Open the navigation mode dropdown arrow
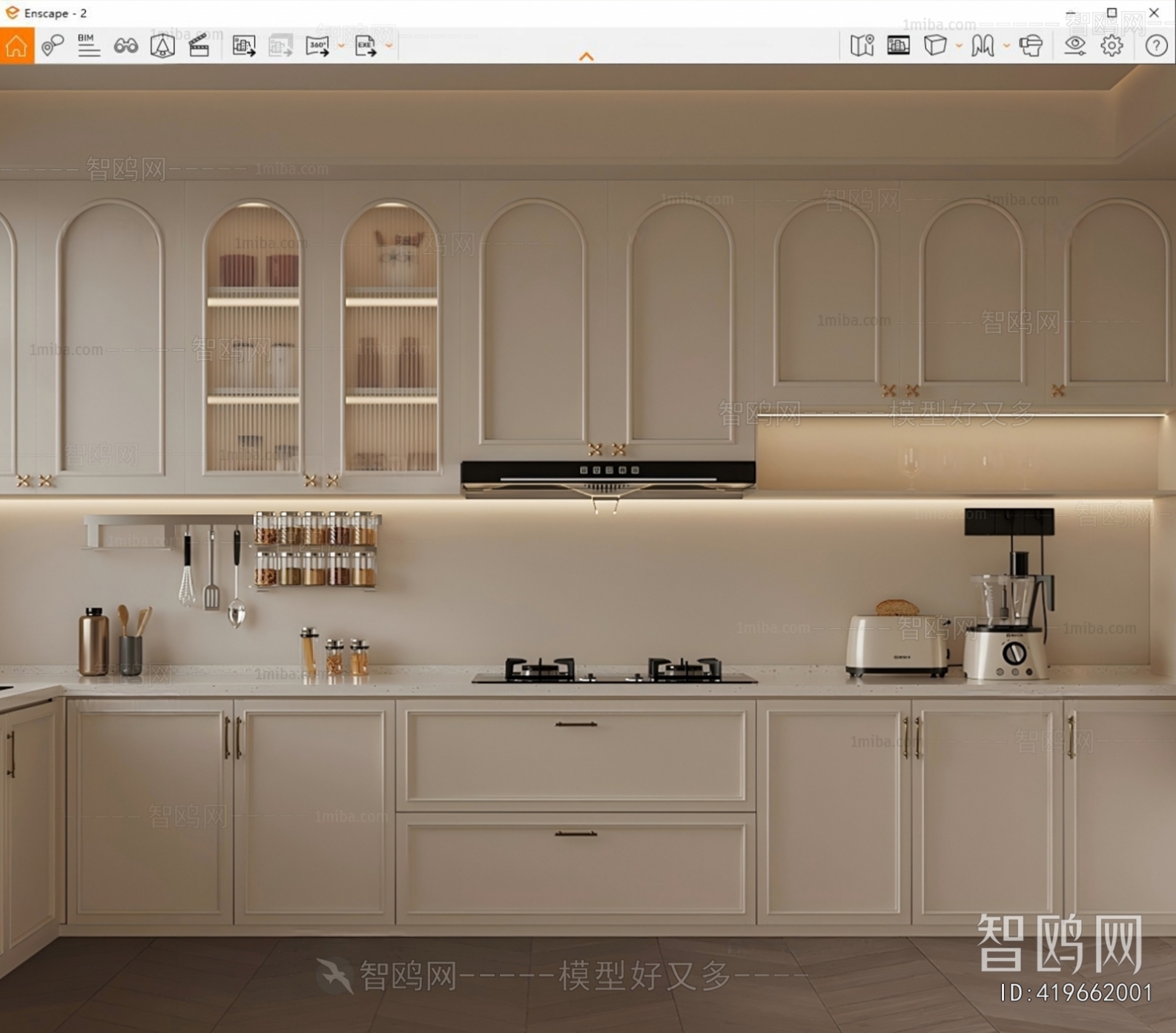This screenshot has width=1176, height=1033. (x=1006, y=46)
